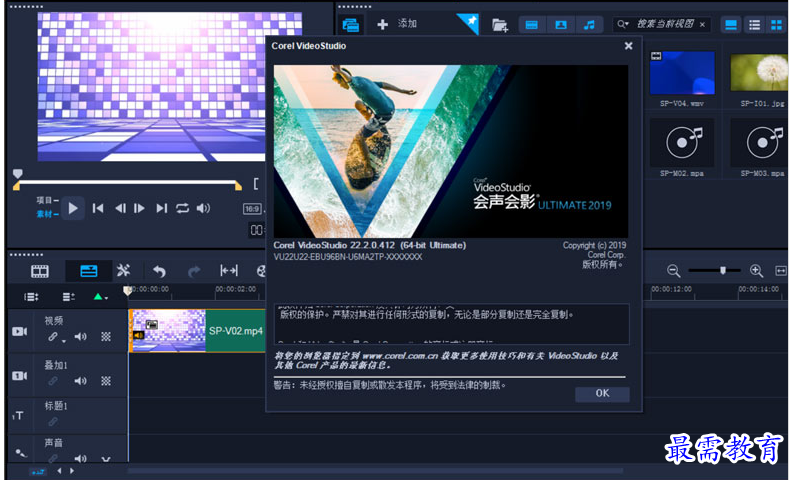Screen dimensions: 789x480
Task: Select the SP-M03.mpa audio clip
Action: click(x=760, y=142)
